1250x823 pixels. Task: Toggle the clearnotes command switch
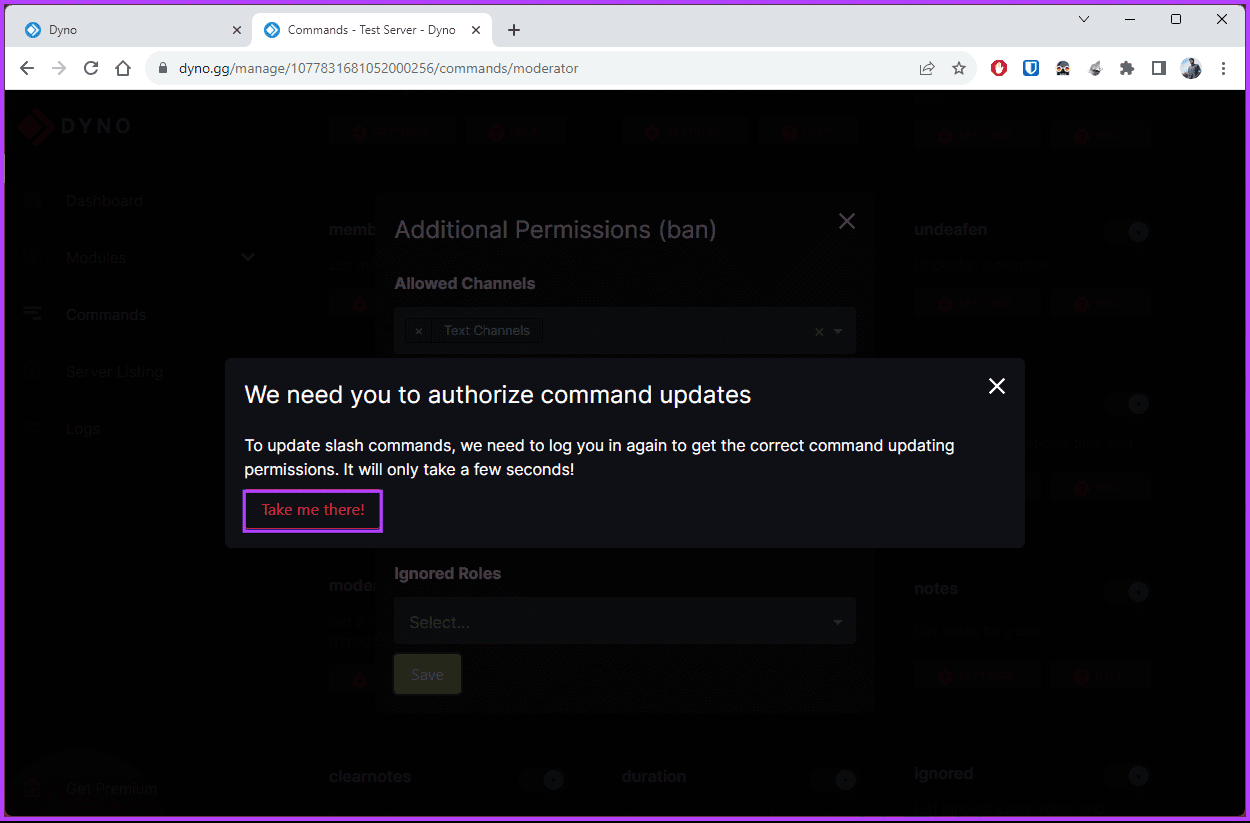(543, 779)
